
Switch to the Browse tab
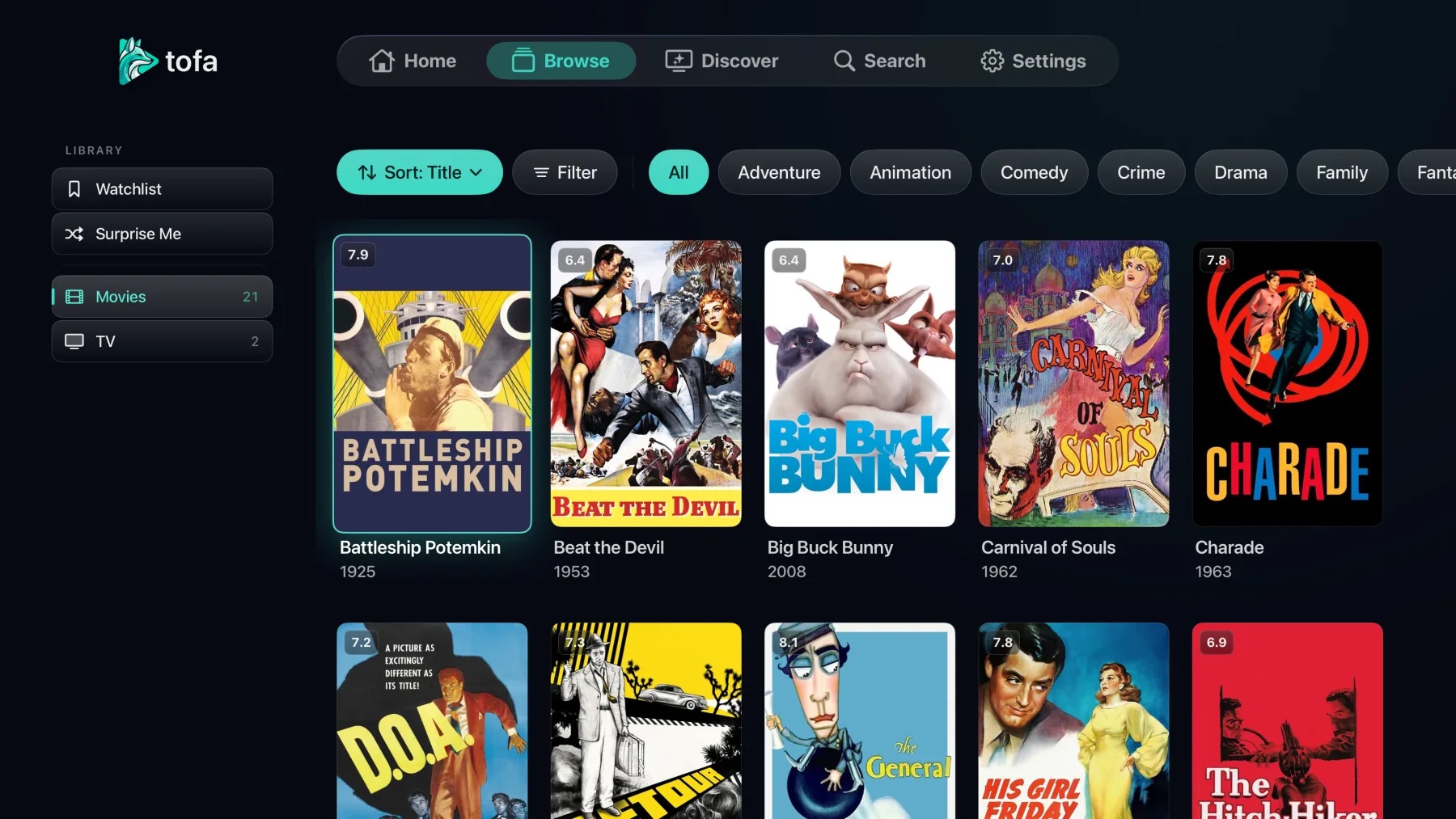coord(561,61)
